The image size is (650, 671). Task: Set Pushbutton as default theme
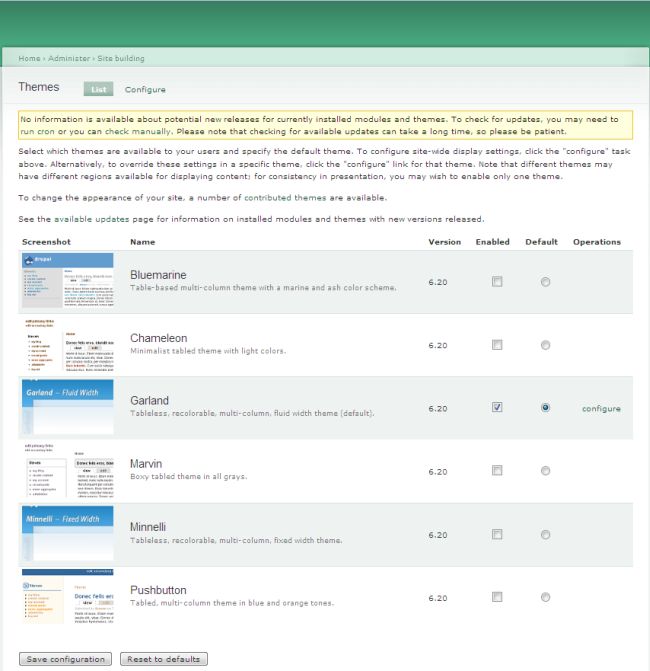(545, 597)
